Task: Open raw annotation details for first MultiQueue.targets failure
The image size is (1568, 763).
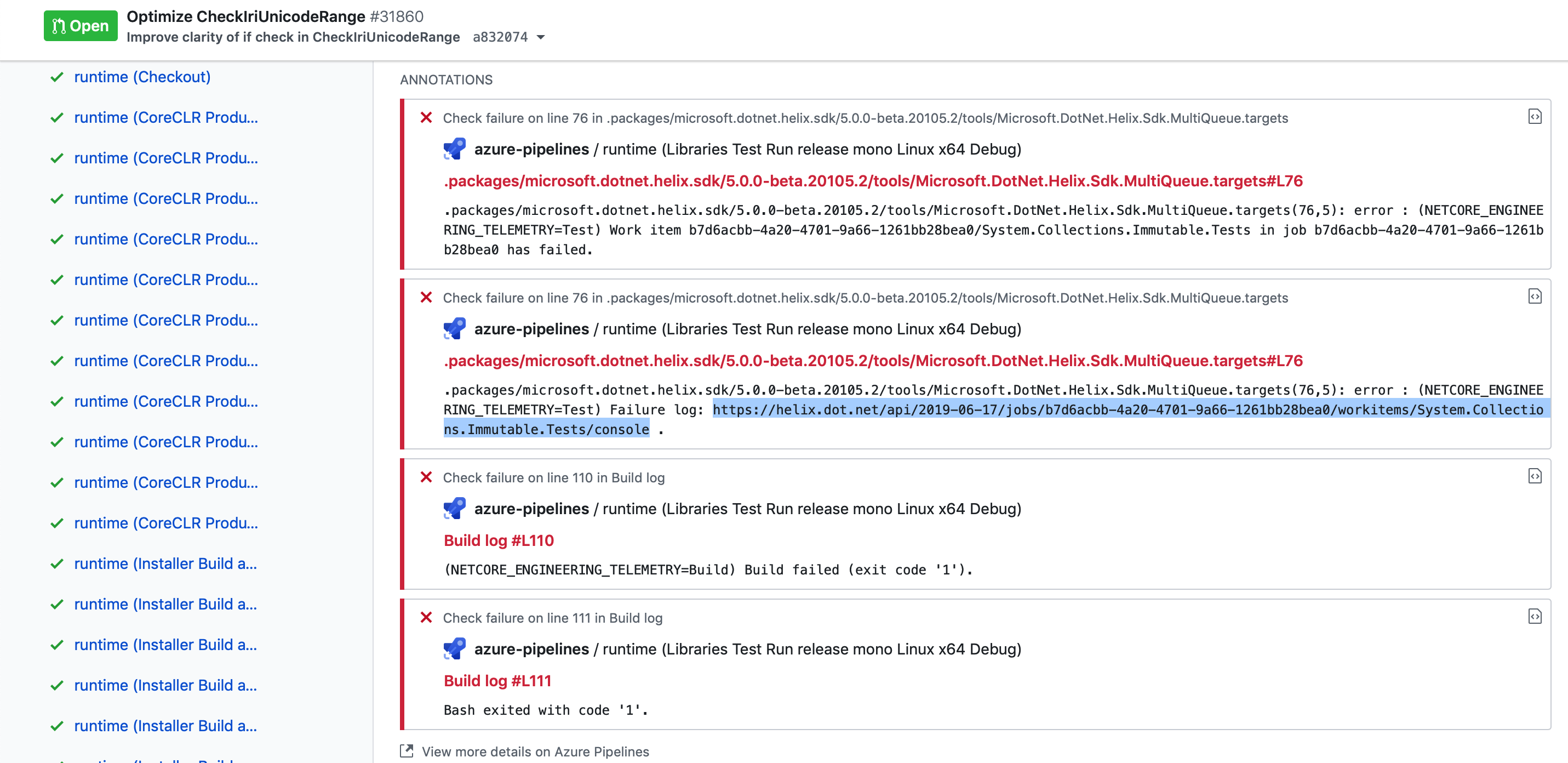Action: pos(1535,117)
